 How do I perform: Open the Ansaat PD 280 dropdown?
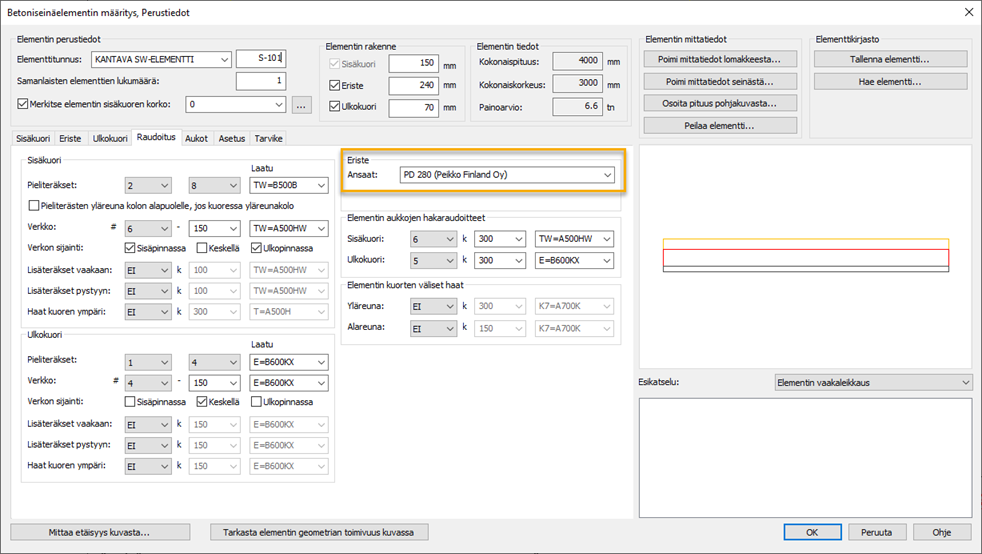point(507,175)
